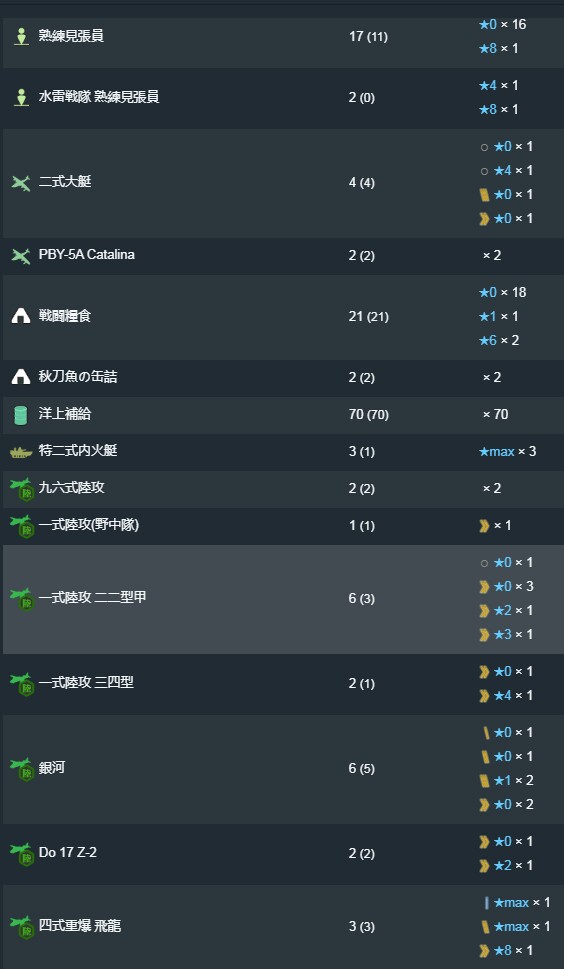Click the 銀河 land bomber icon

tap(22, 769)
